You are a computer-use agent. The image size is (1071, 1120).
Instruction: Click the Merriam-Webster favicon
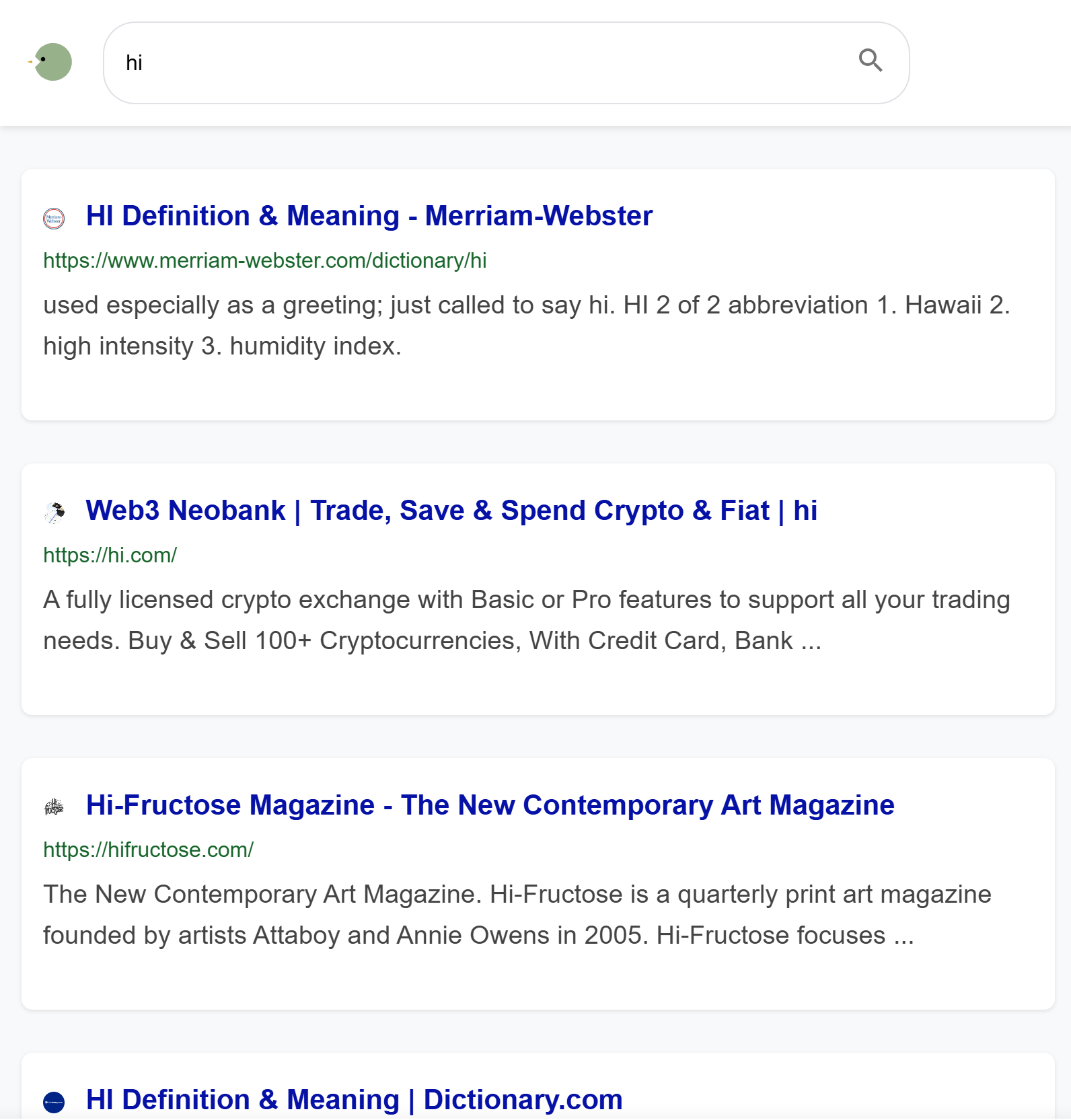[x=54, y=218]
